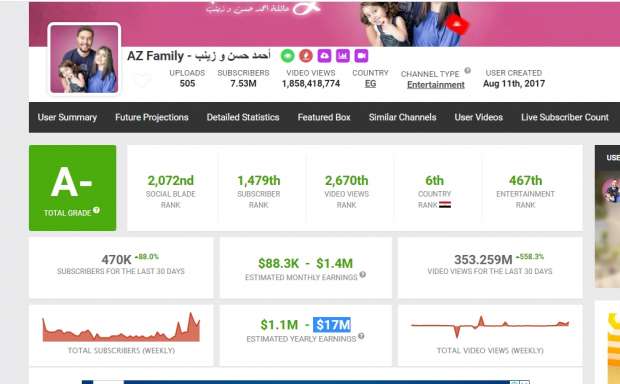Click the green play circle icon beside channel name
Screen dimensions: 620x384
coord(287,56)
